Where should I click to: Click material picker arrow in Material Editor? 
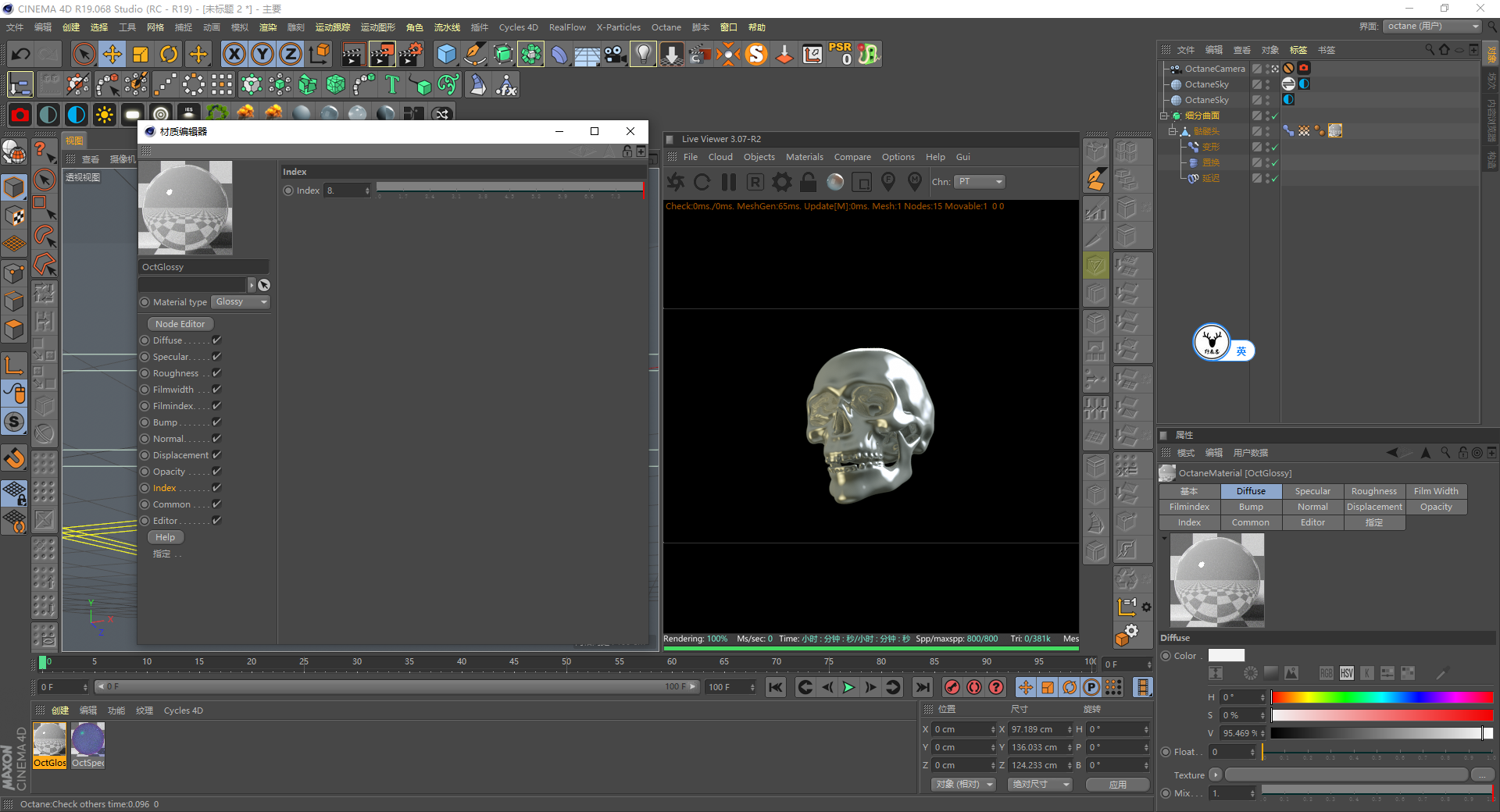tap(264, 285)
